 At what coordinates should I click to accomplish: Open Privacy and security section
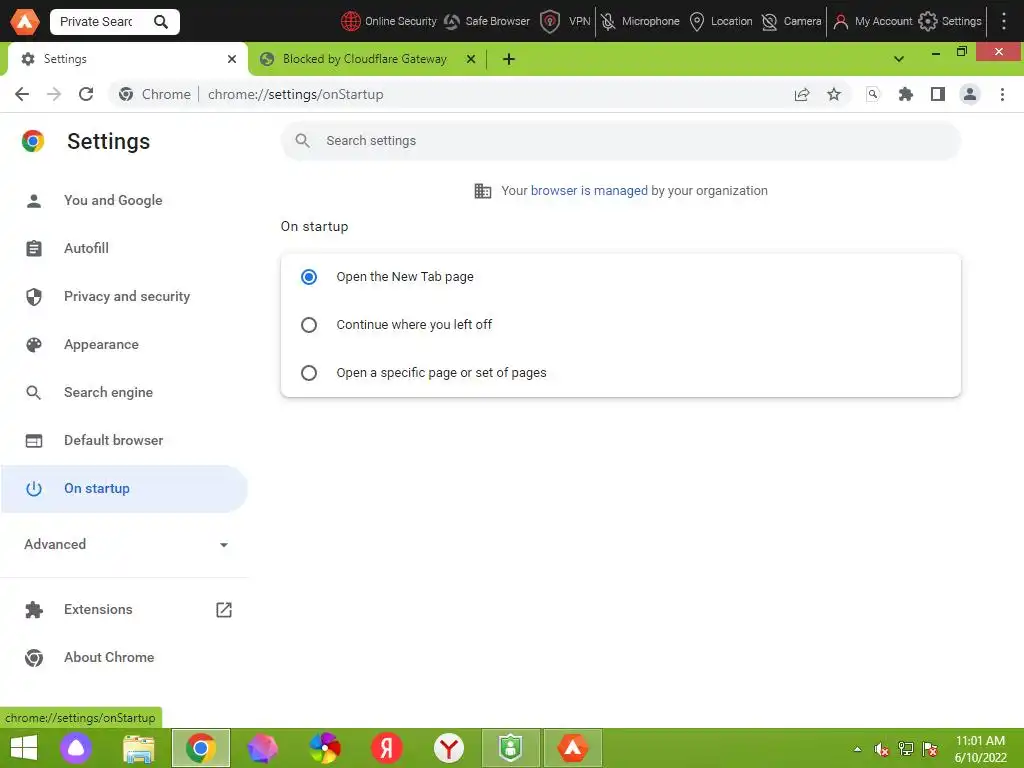(124, 296)
